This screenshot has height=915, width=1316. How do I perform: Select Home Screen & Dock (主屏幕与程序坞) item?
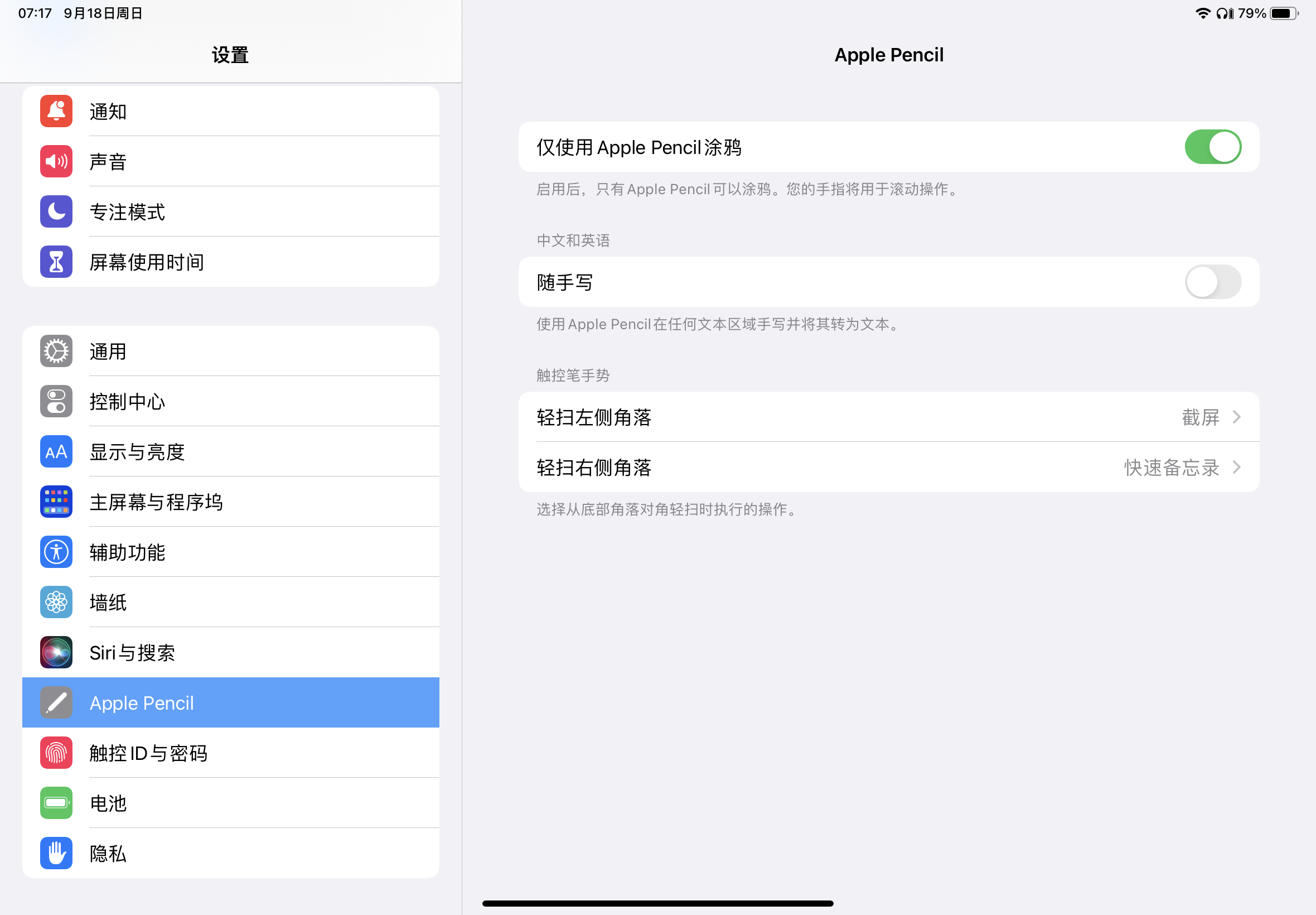point(156,502)
